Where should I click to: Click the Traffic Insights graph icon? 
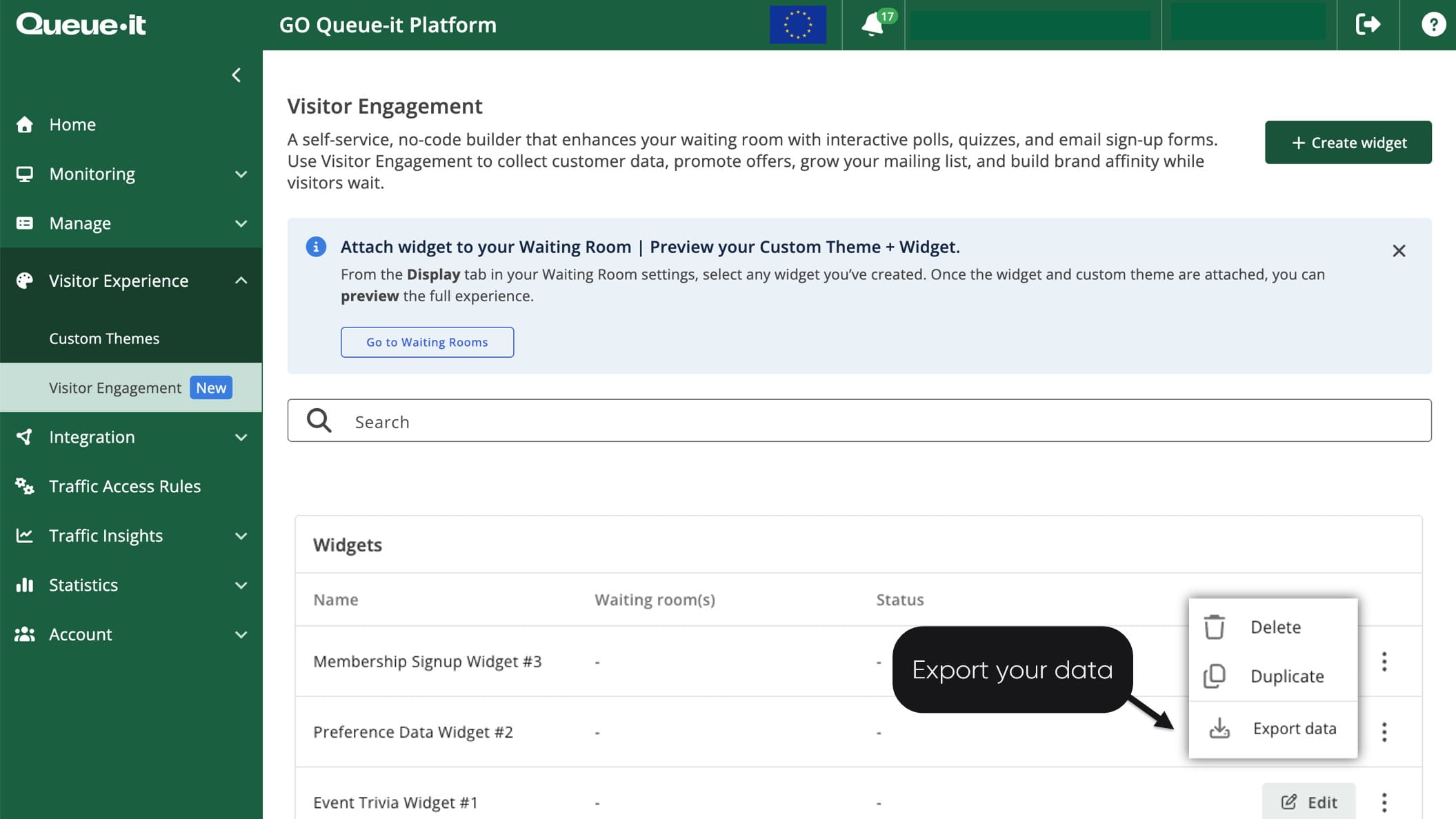(x=25, y=535)
